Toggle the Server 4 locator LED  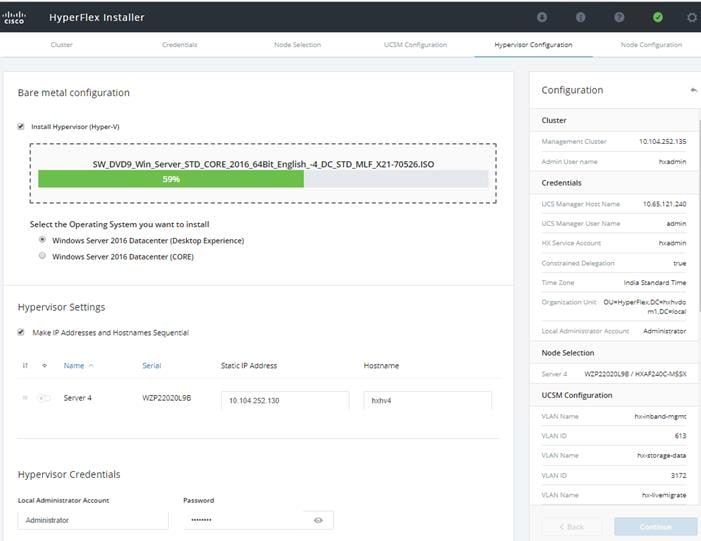[x=44, y=398]
